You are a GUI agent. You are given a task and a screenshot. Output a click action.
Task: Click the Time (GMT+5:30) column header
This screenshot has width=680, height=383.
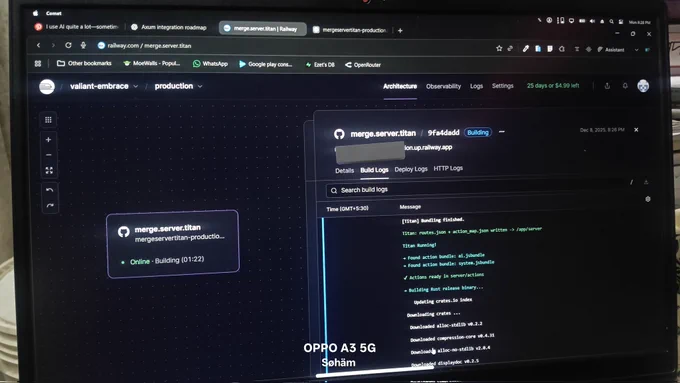347,209
